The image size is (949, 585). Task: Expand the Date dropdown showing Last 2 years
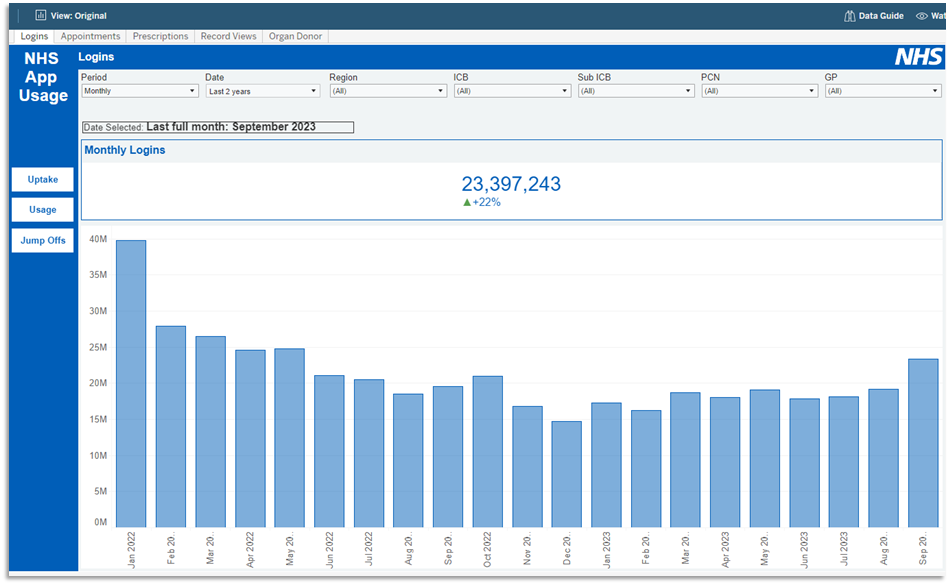coord(263,91)
